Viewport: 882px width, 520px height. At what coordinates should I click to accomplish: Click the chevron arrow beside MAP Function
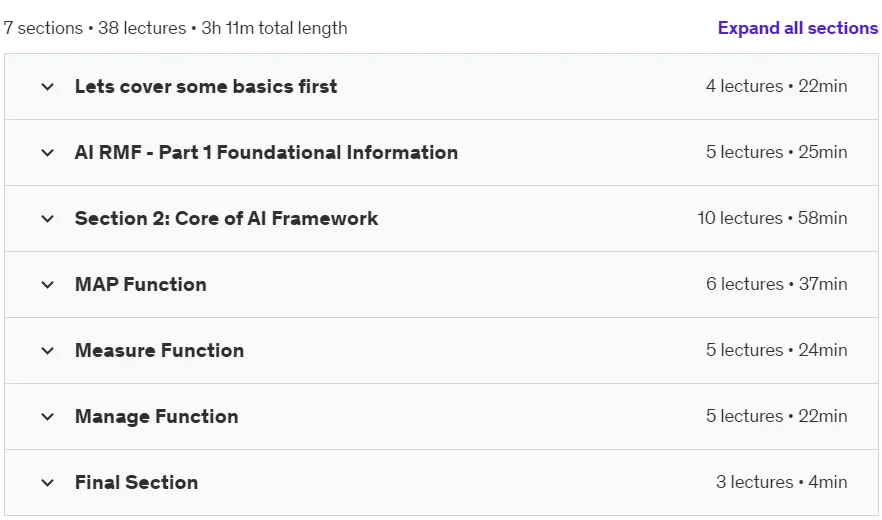pyautogui.click(x=48, y=285)
